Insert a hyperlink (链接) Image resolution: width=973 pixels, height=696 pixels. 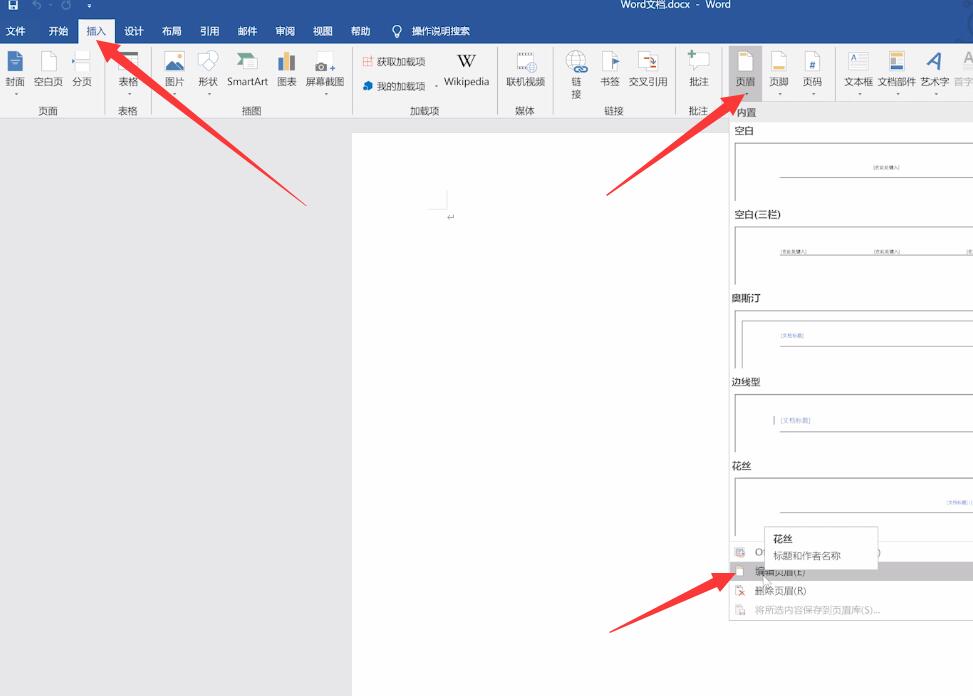coord(576,74)
